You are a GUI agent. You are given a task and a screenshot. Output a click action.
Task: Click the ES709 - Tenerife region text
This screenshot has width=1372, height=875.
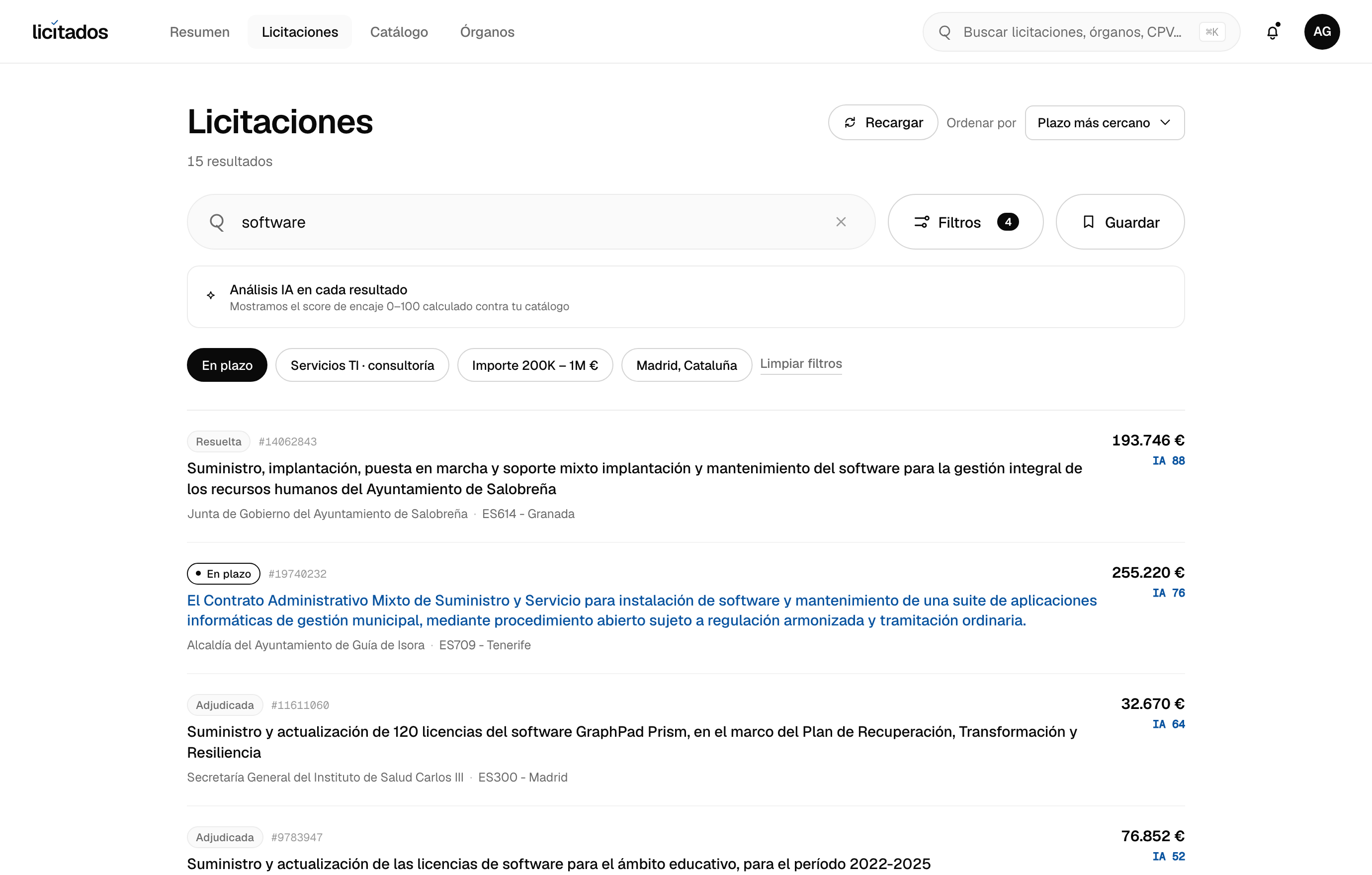pyautogui.click(x=485, y=645)
